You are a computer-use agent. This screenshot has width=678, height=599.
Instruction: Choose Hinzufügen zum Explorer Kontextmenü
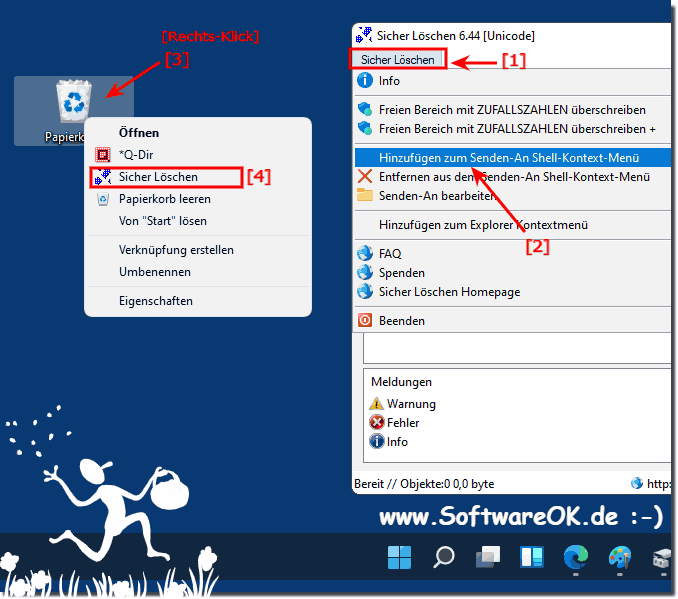(513, 224)
